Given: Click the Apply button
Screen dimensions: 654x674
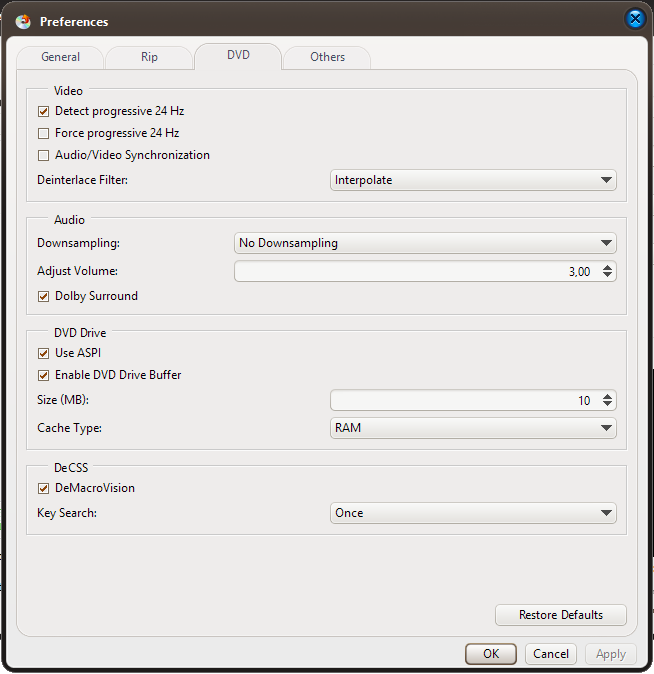Looking at the screenshot, I should pos(611,654).
